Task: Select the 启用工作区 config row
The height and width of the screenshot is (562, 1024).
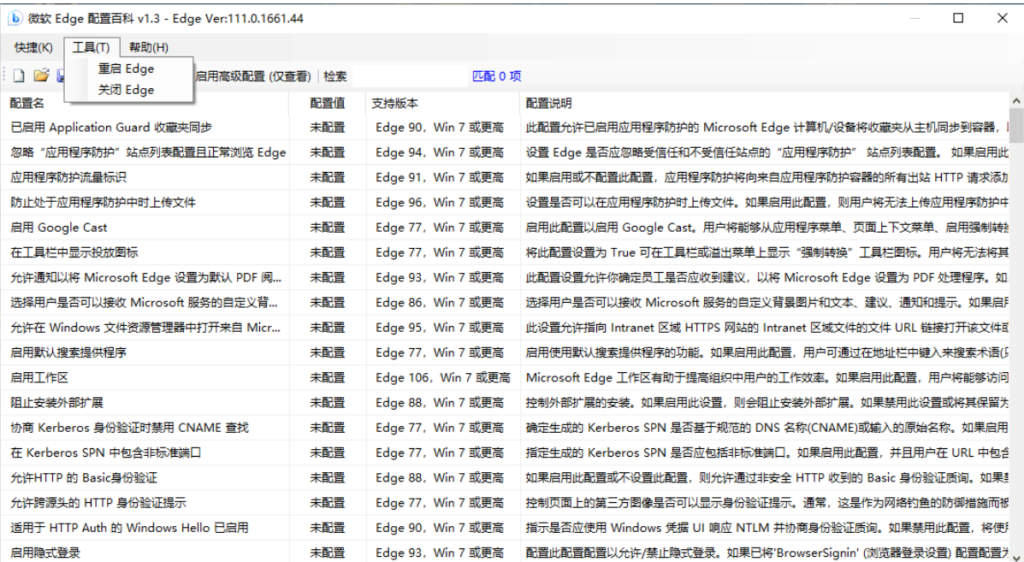Action: (x=39, y=377)
